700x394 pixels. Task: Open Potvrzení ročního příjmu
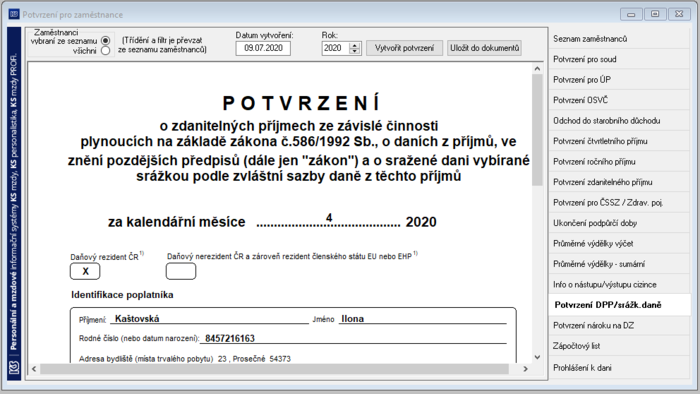(619, 162)
